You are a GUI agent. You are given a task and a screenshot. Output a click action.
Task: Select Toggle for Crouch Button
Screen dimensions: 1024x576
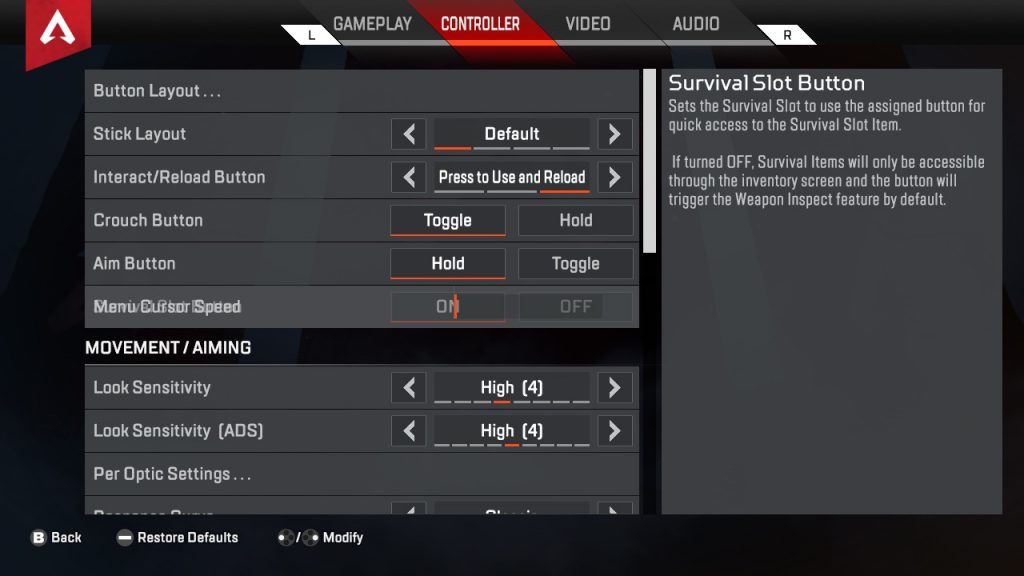click(447, 220)
